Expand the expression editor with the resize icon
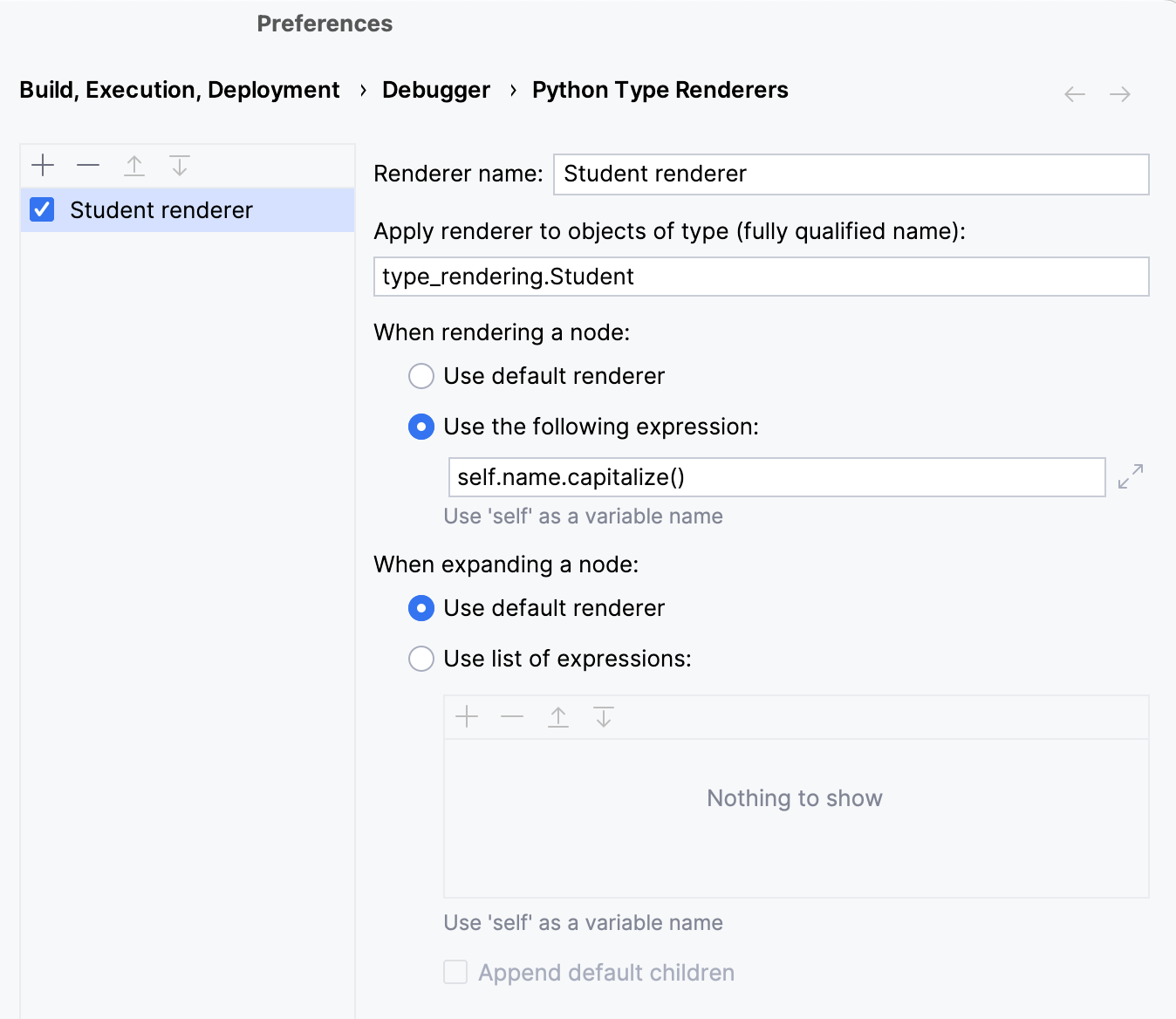The image size is (1176, 1019). [x=1130, y=476]
